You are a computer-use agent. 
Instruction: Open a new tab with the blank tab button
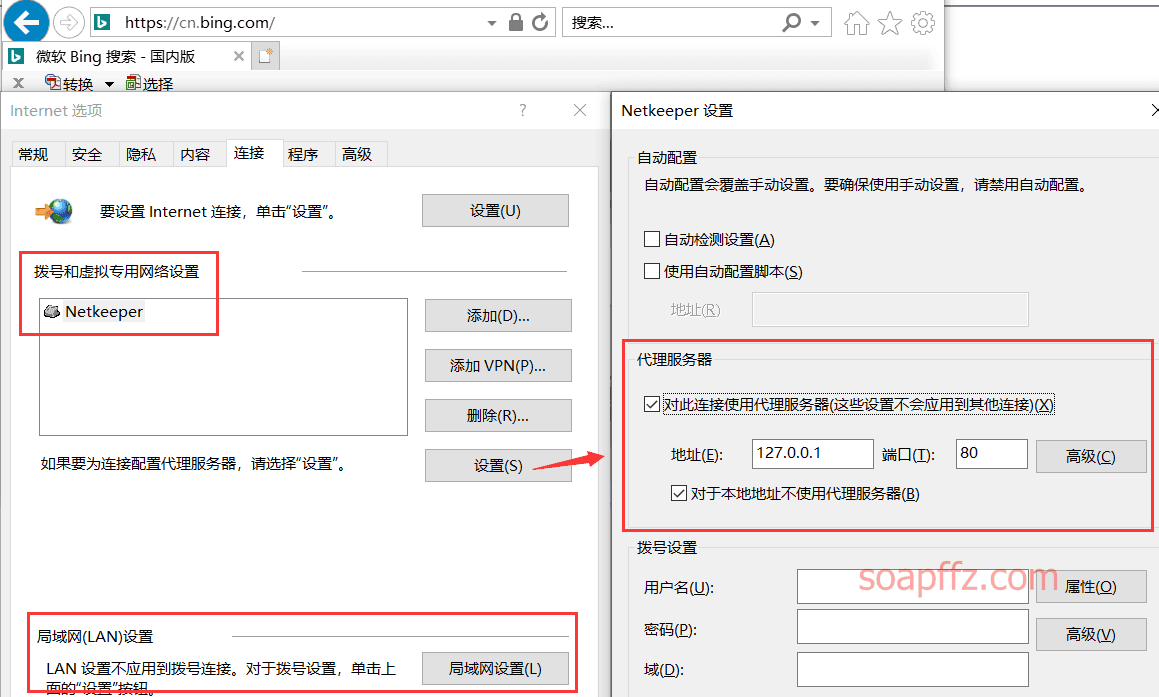coord(265,56)
